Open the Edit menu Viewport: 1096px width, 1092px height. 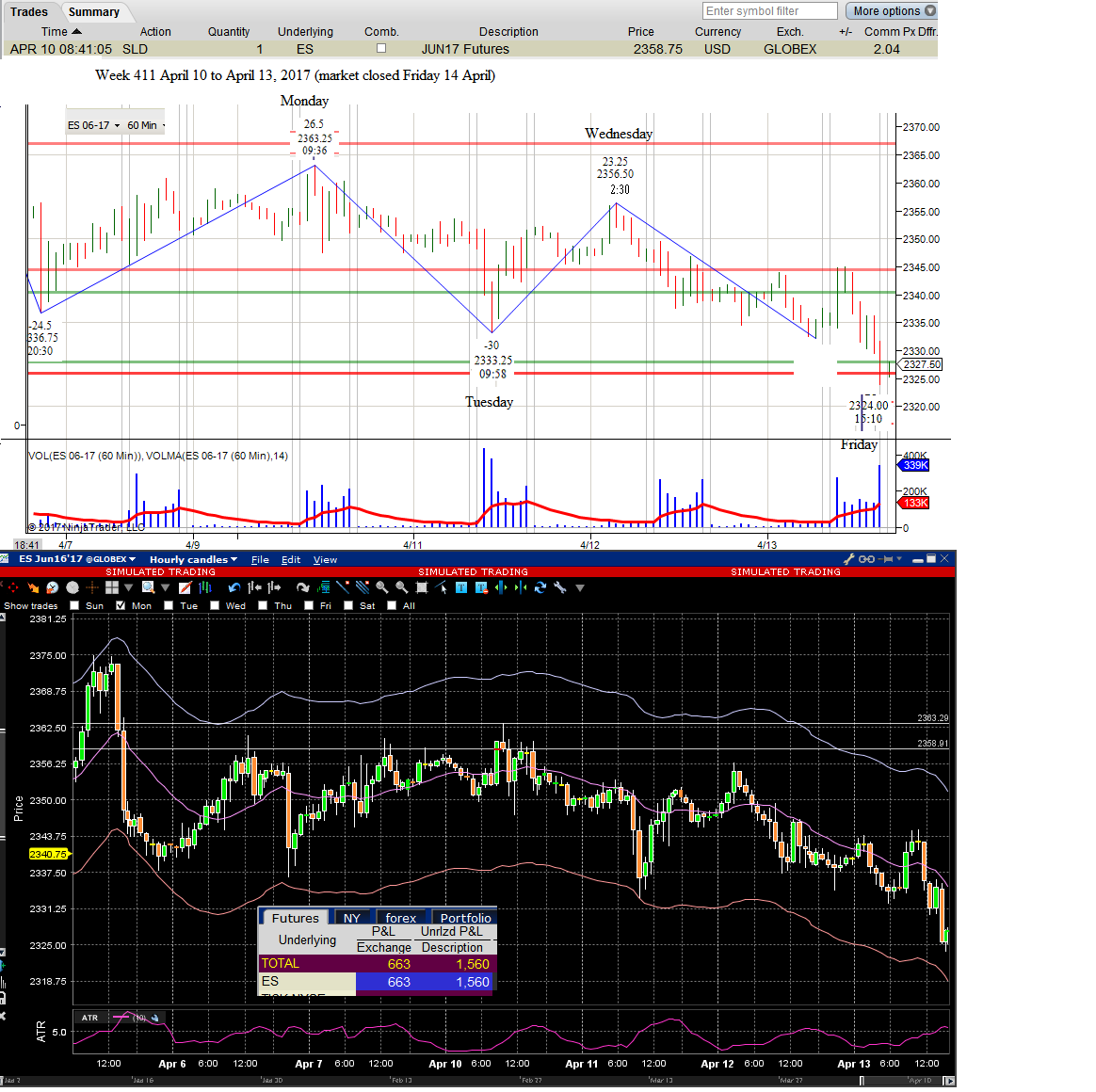[291, 559]
